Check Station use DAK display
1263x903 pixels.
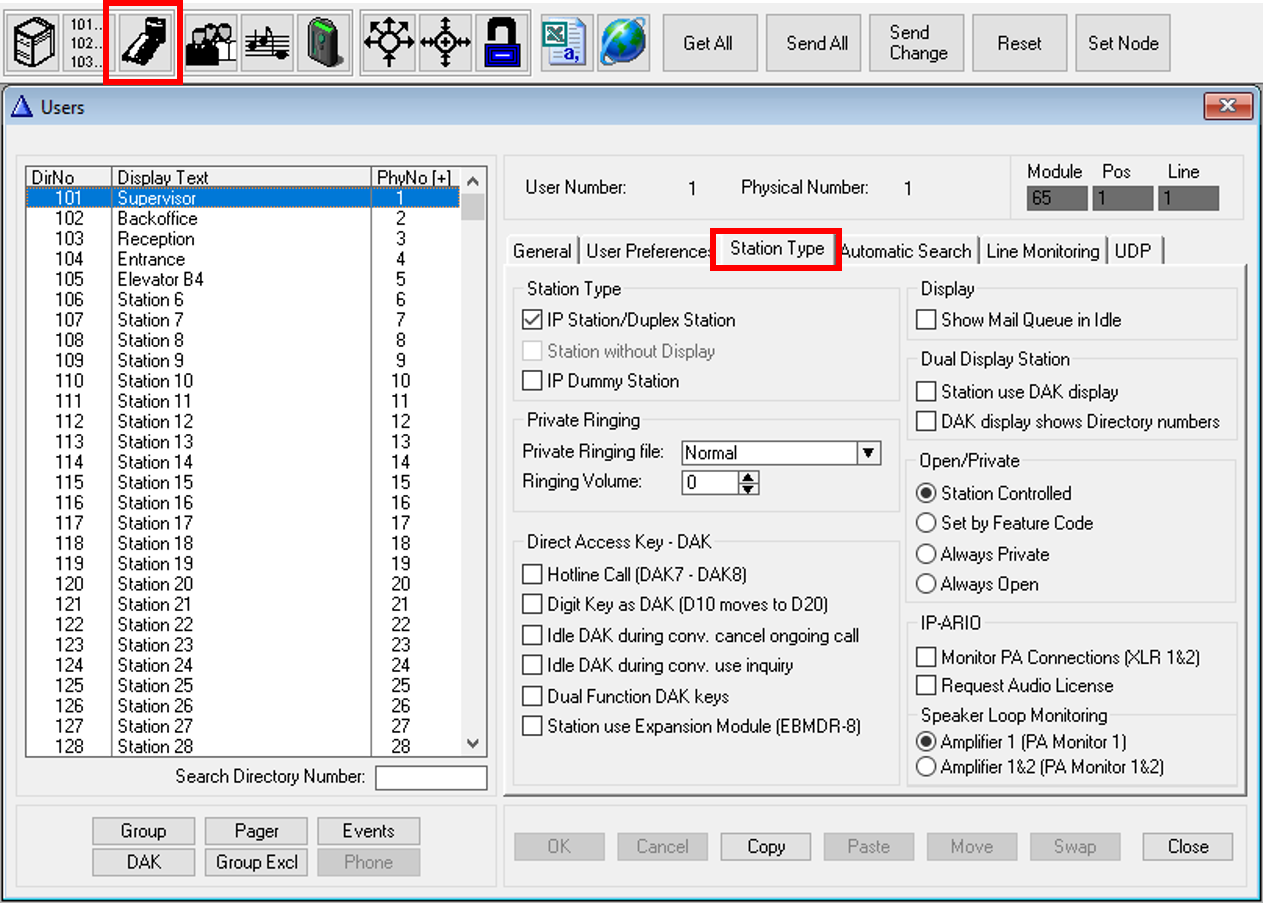click(x=926, y=392)
